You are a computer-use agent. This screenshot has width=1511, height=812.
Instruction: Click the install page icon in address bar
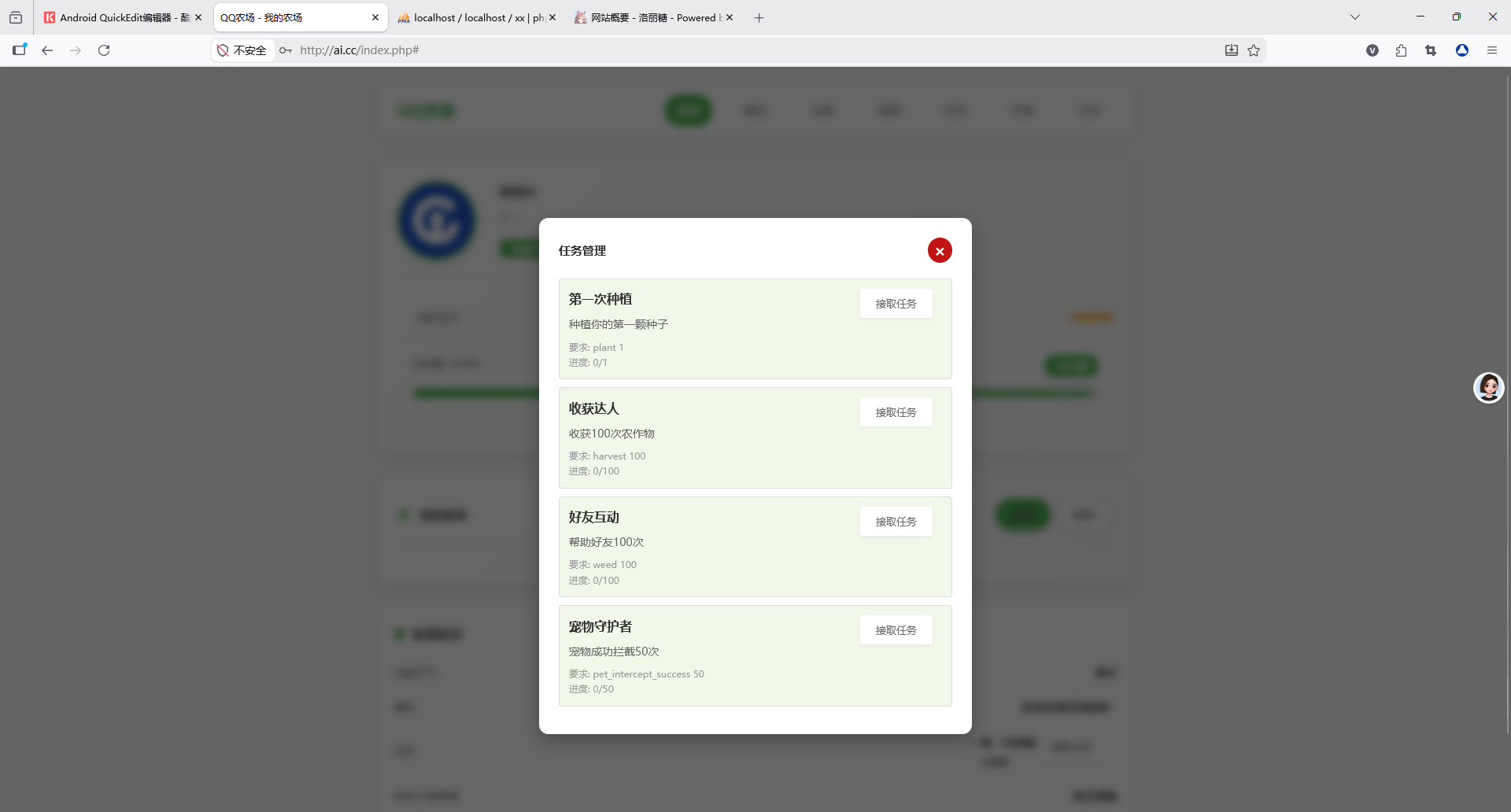click(x=1232, y=50)
